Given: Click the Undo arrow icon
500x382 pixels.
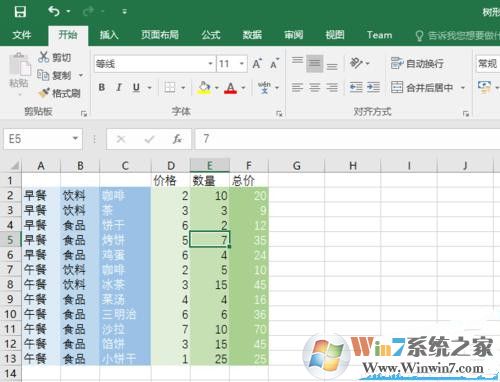Looking at the screenshot, I should 54,12.
